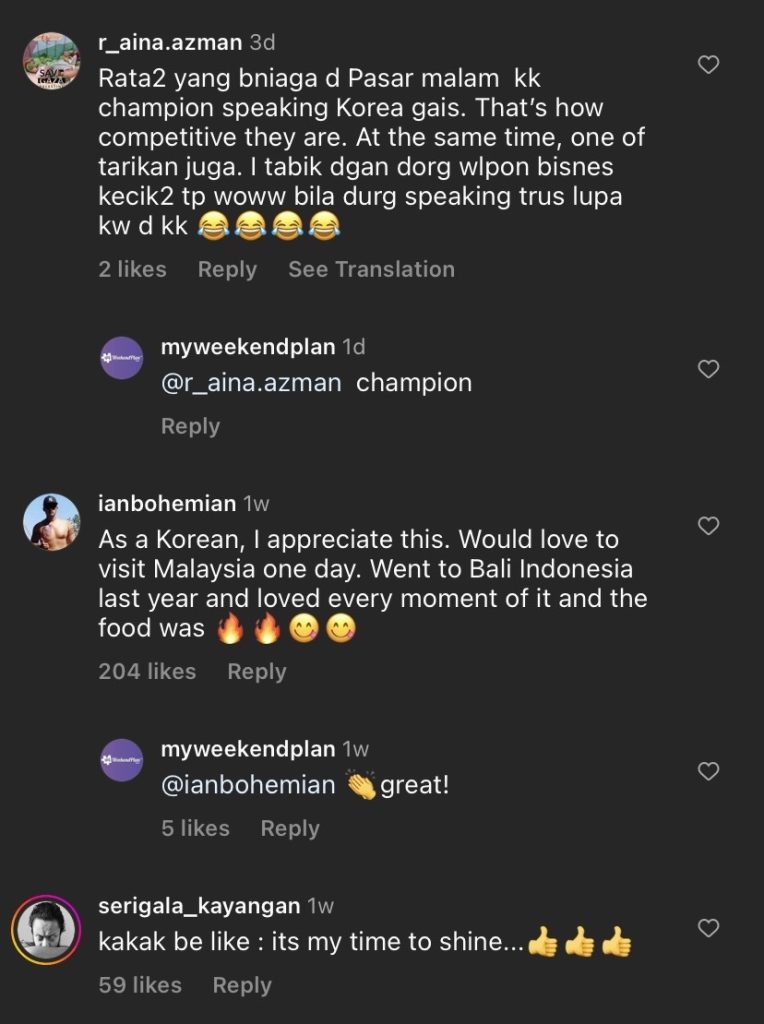
Task: Toggle like on myweekendplan's champion reply heart
Action: (x=708, y=369)
